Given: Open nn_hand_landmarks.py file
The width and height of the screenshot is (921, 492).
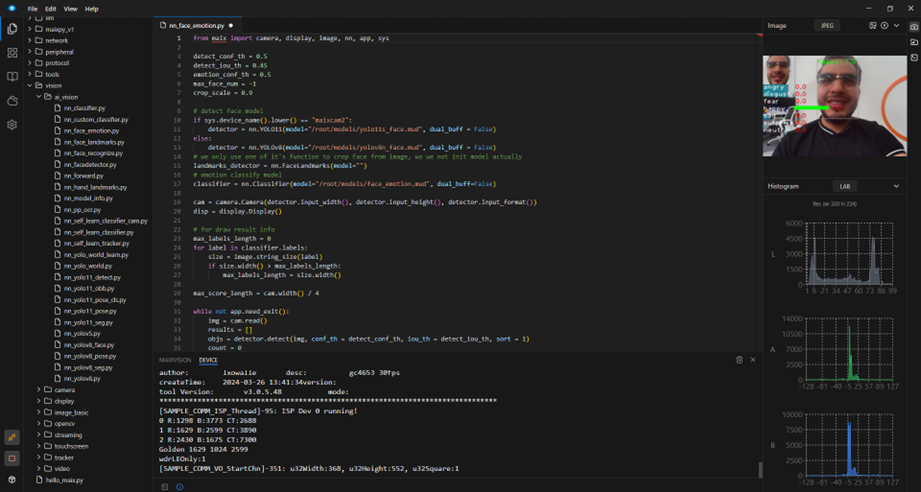Looking at the screenshot, I should click(x=95, y=187).
